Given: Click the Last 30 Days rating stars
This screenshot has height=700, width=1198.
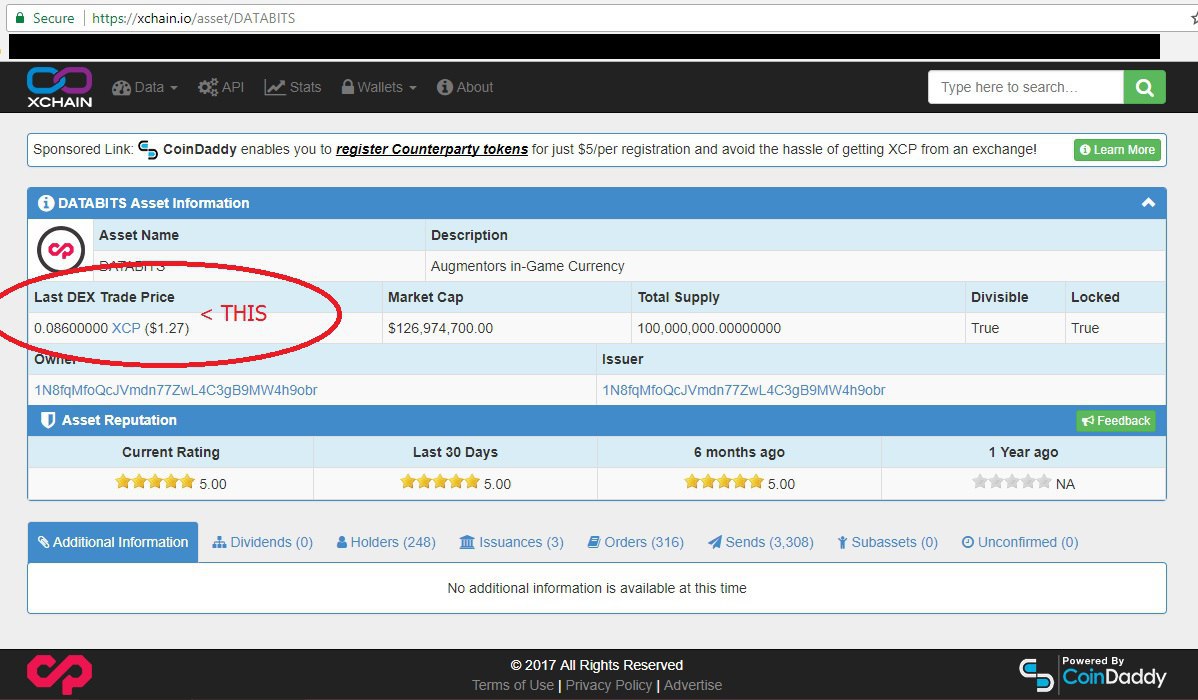Looking at the screenshot, I should click(440, 481).
